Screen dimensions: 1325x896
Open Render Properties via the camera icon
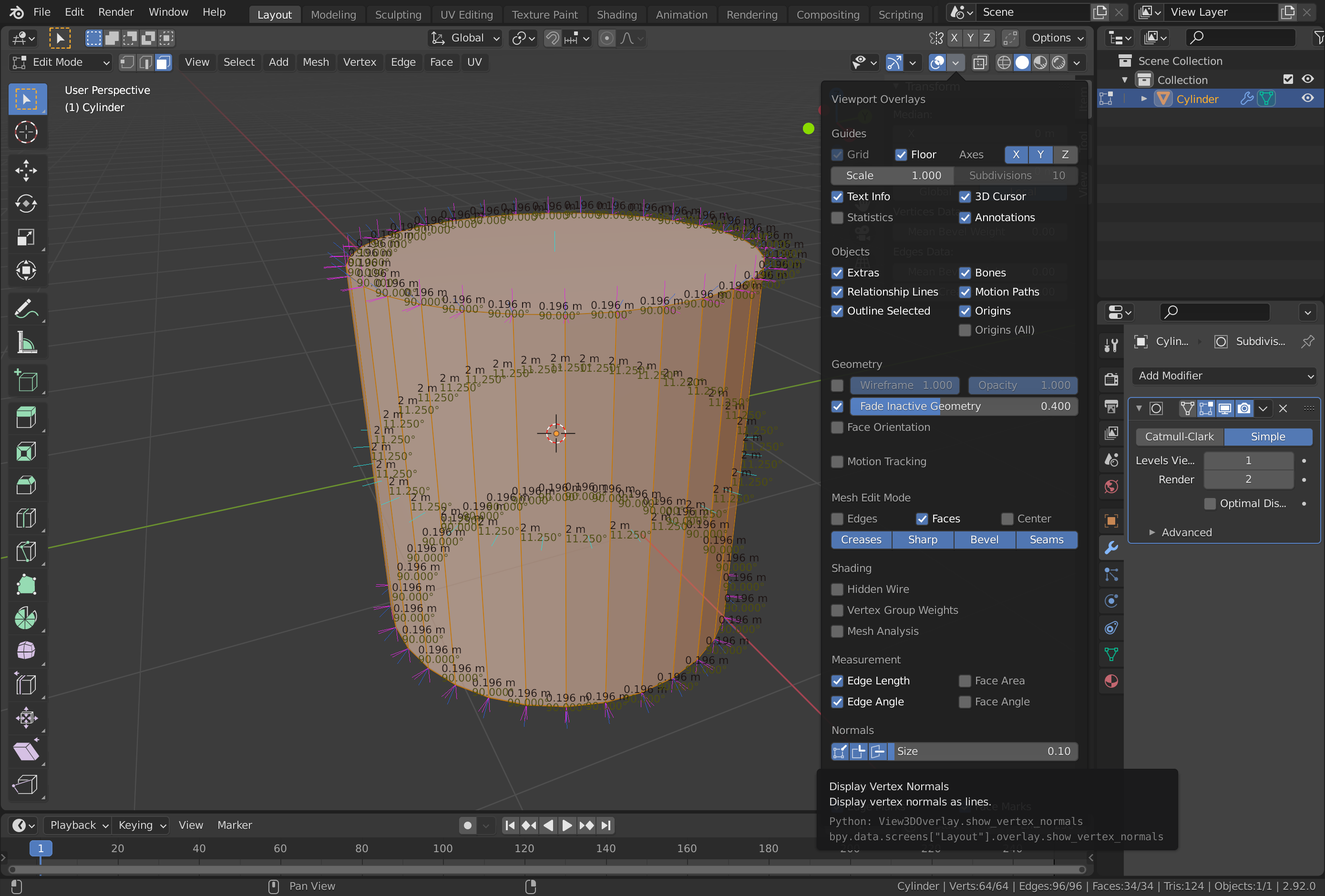pyautogui.click(x=1111, y=379)
